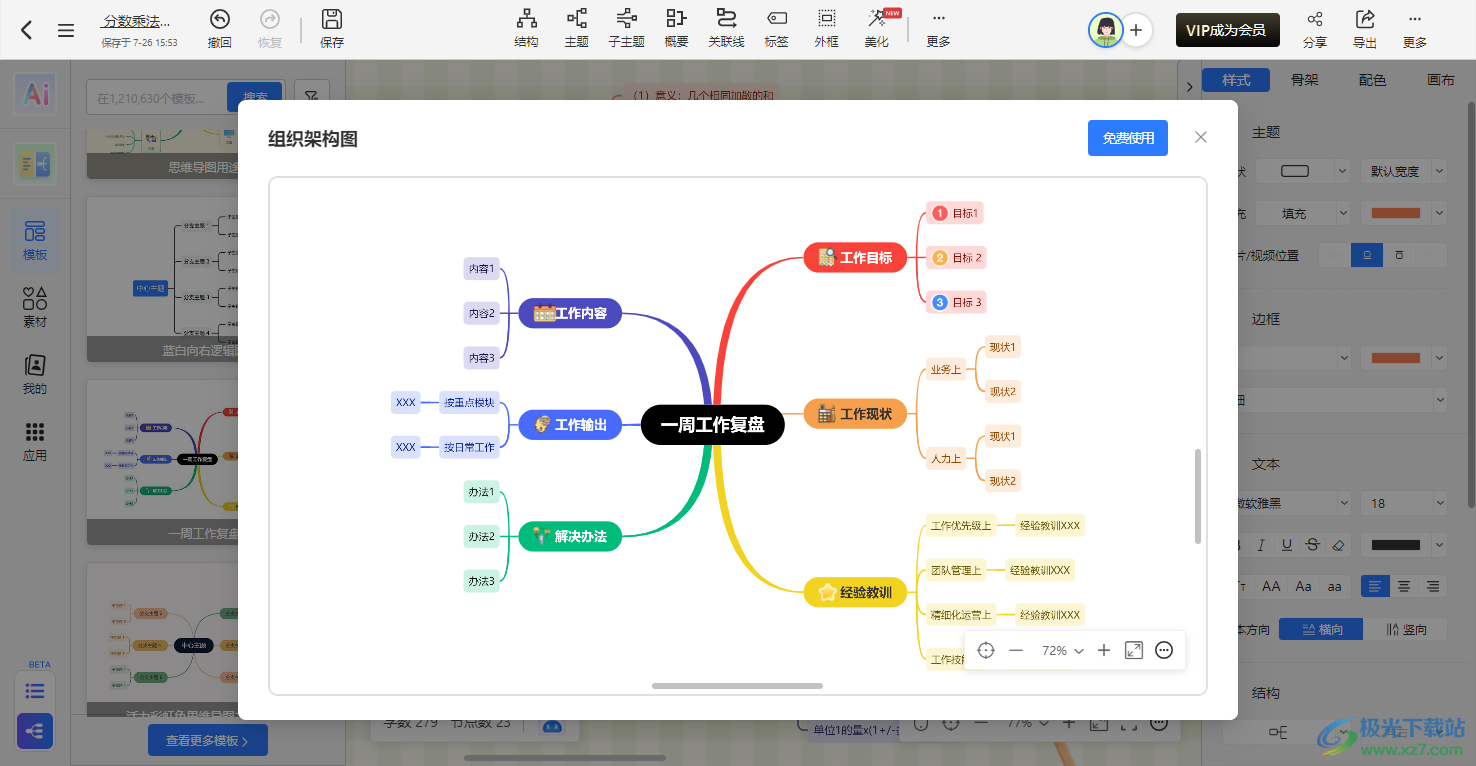Save the document with 保存 icon
Screen dimensions: 1476x766
(332, 29)
